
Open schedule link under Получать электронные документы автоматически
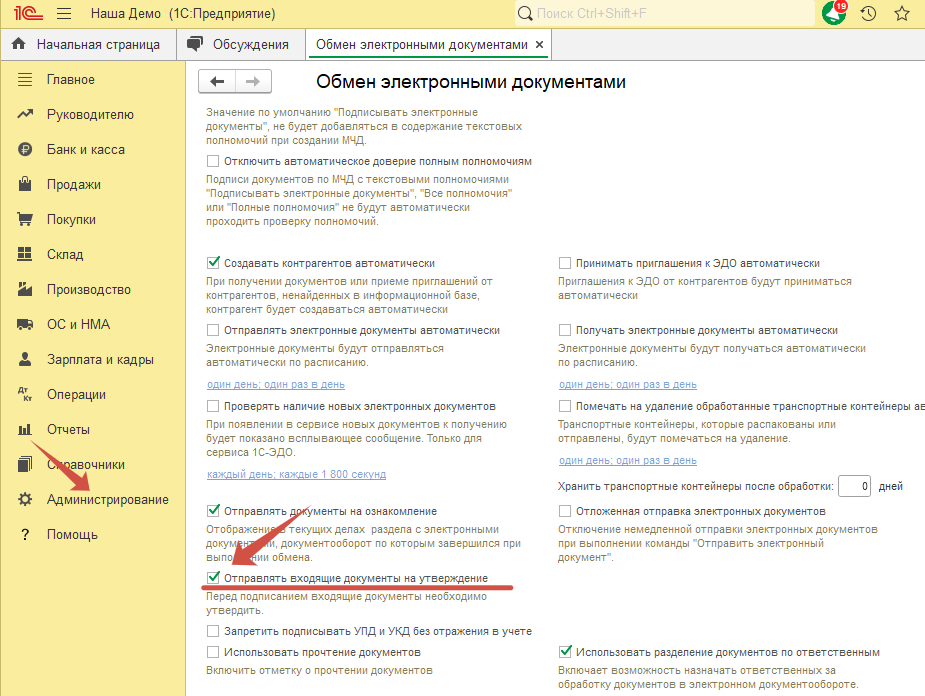tap(628, 384)
